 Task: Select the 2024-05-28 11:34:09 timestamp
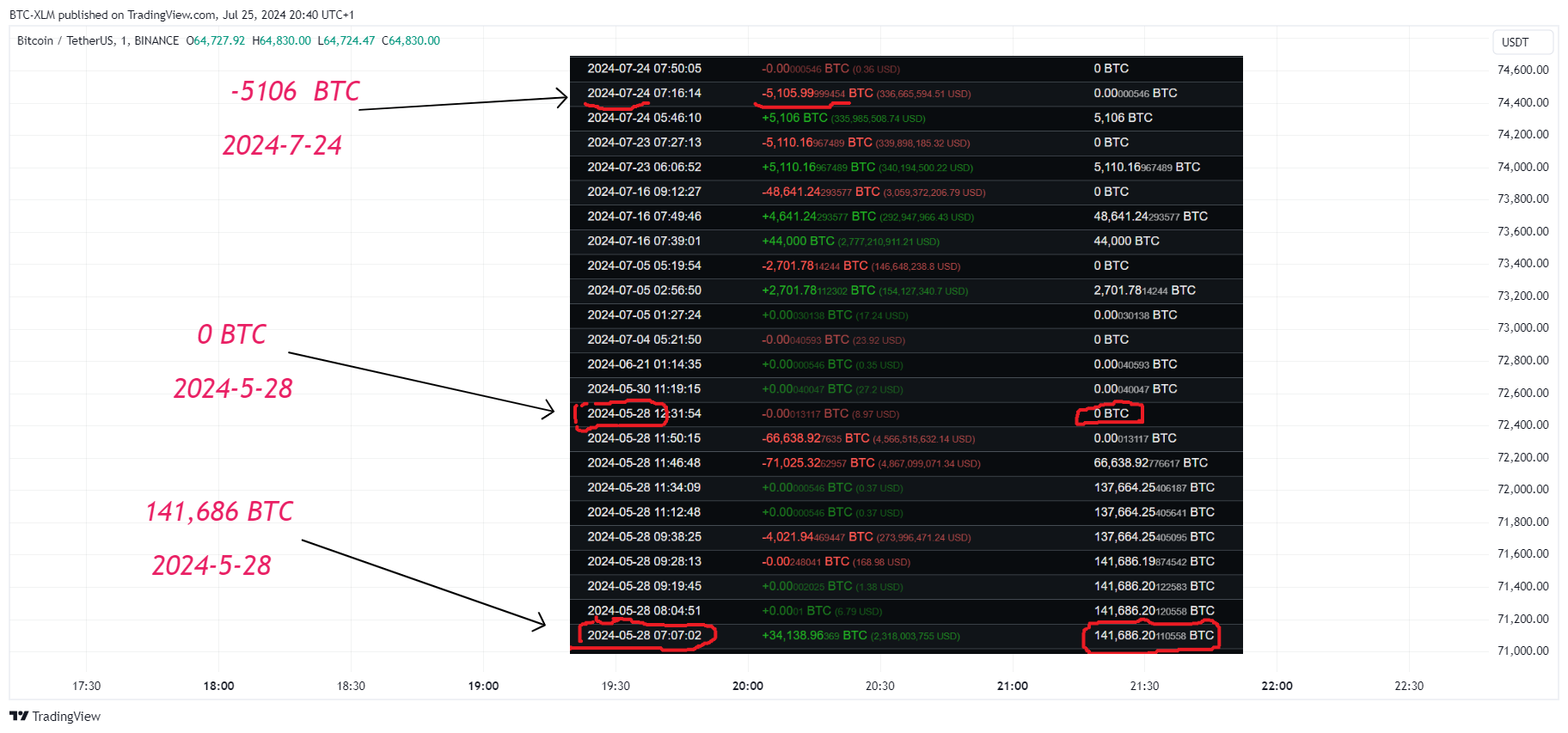pyautogui.click(x=645, y=487)
